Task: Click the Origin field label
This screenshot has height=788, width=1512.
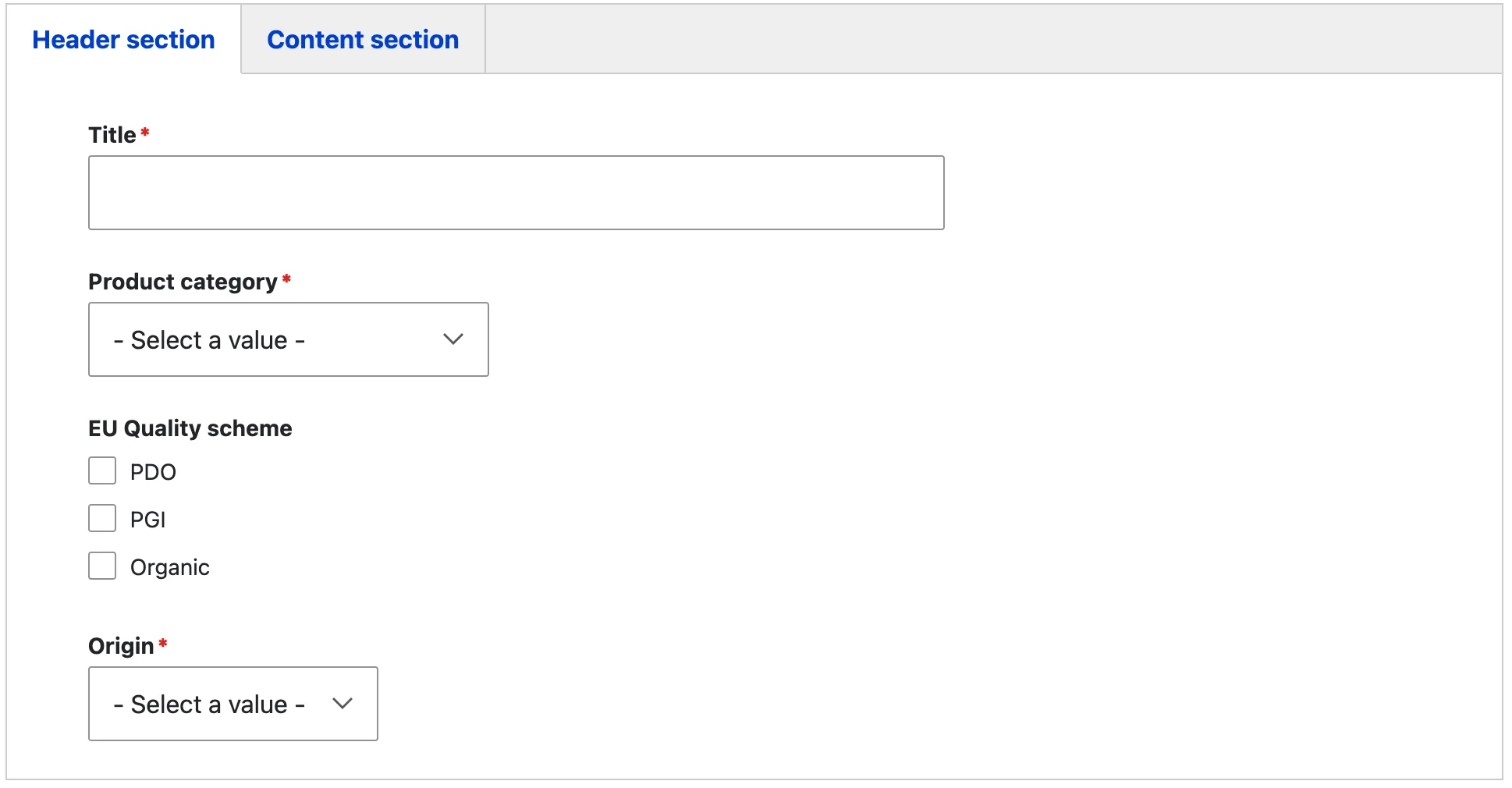Action: coord(121,646)
